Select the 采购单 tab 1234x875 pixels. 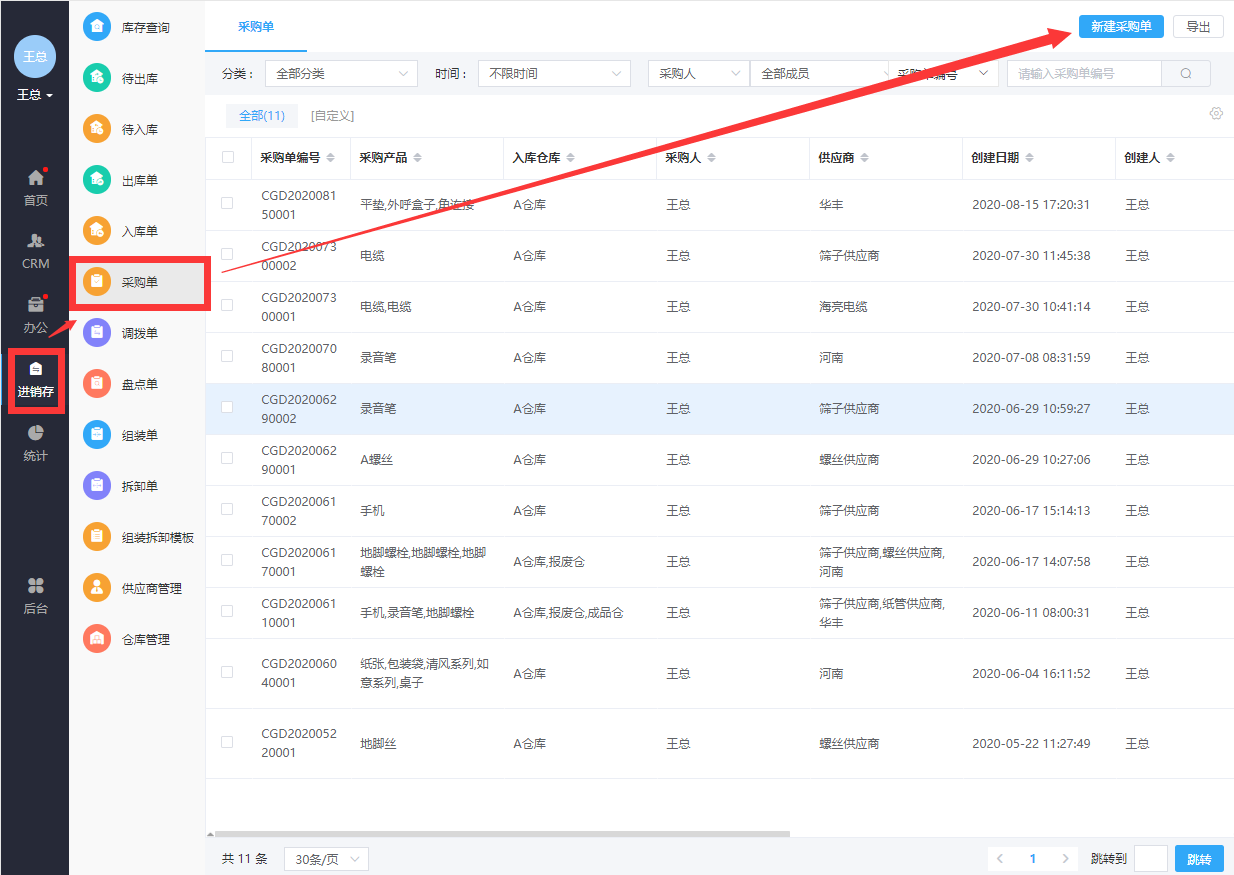256,27
